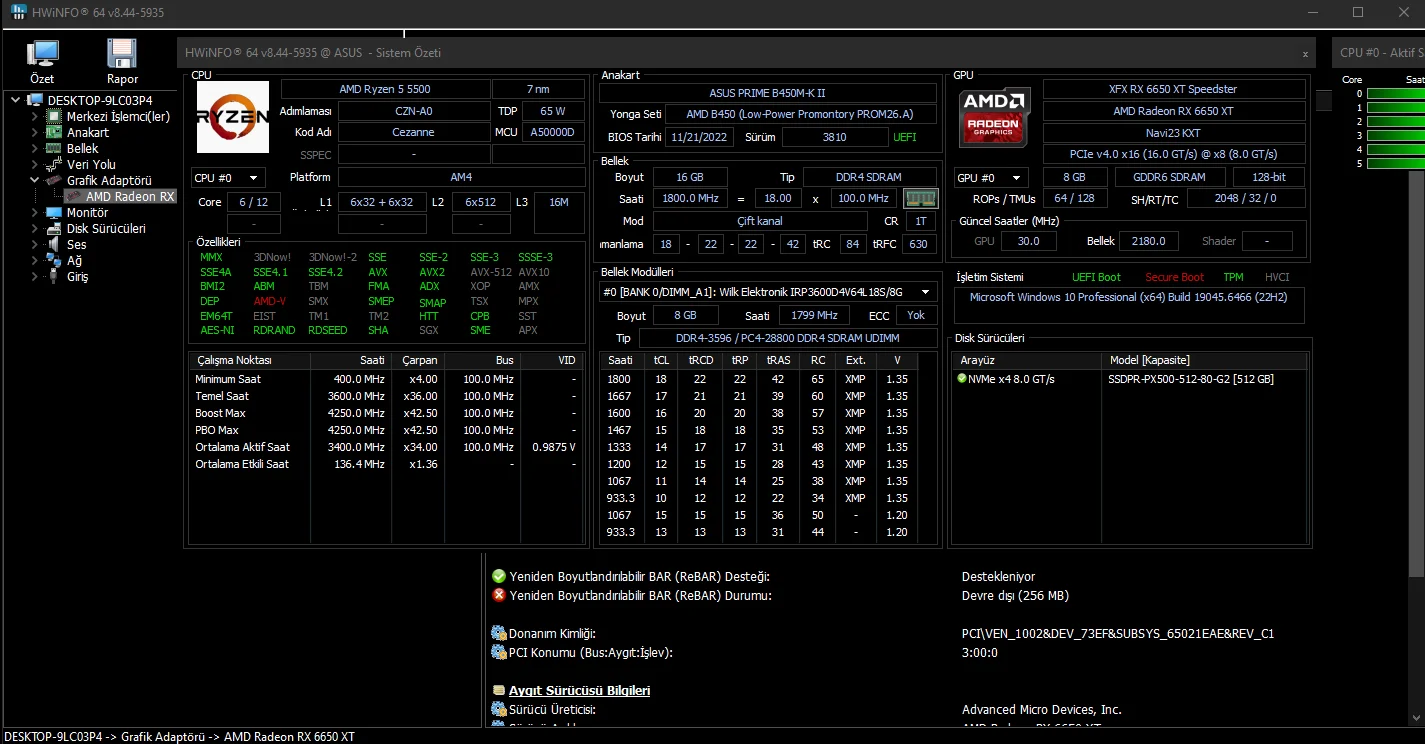1425x744 pixels.
Task: Click the Model [Kapasite] column header
Action: [x=1149, y=360]
